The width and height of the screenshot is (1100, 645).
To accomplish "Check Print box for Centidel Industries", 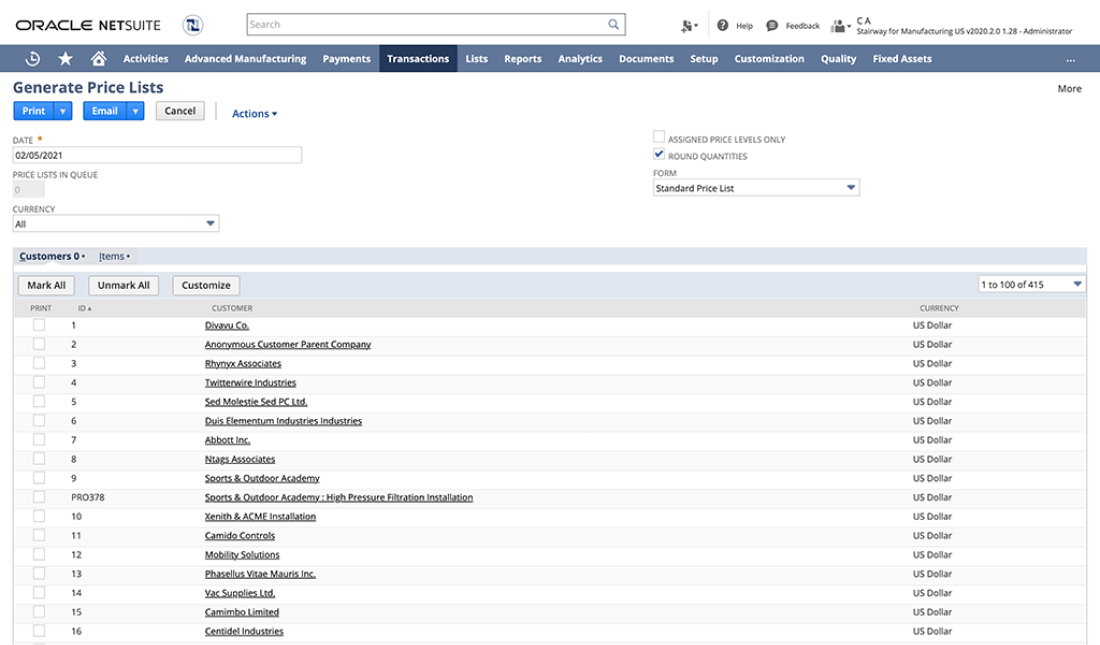I will click(x=39, y=630).
